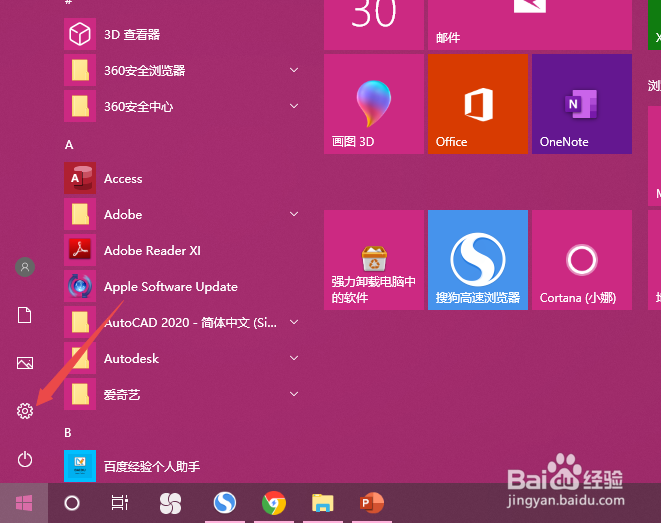Expand the AutoCAD 2020 folder chevron
Image resolution: width=661 pixels, height=523 pixels.
294,322
